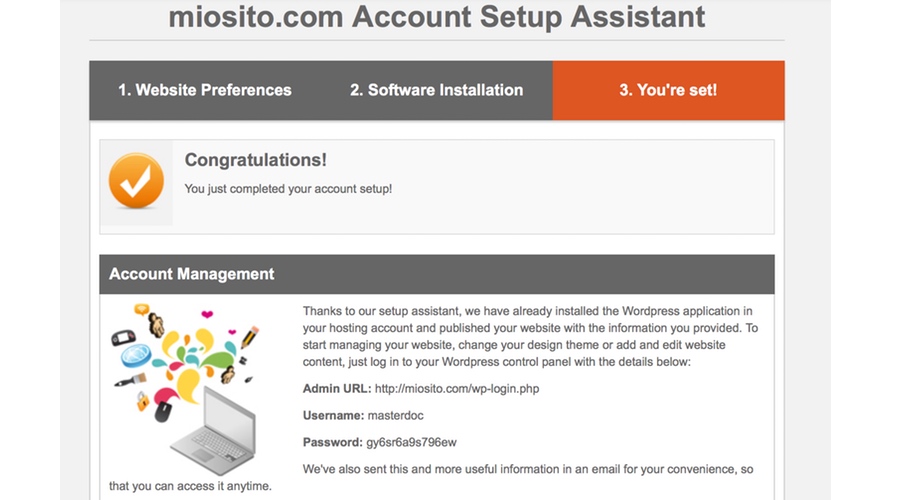Click the padlock icon in the illustration
This screenshot has height=500, width=900.
tap(142, 400)
